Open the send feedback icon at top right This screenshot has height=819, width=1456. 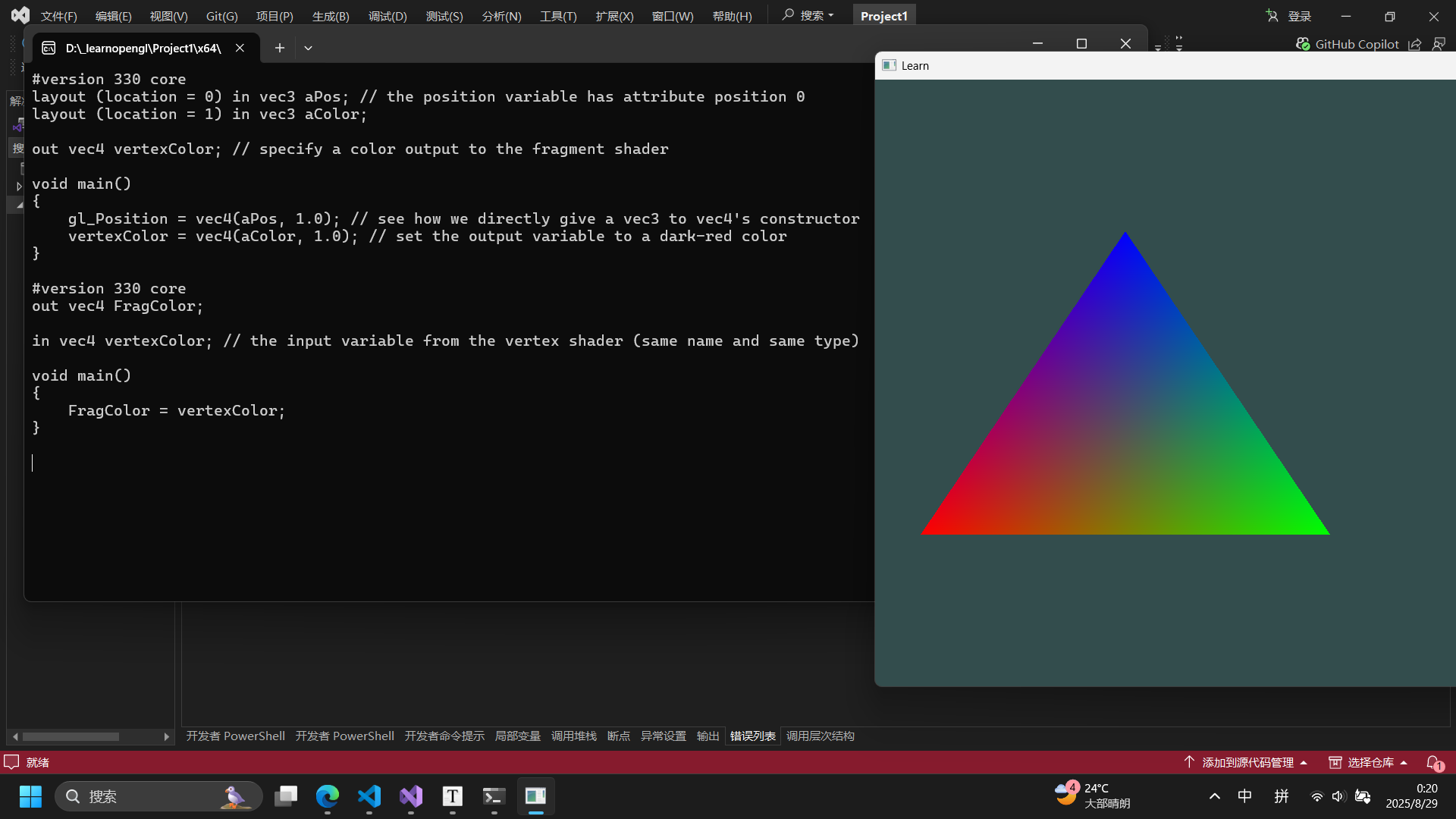pyautogui.click(x=1439, y=44)
